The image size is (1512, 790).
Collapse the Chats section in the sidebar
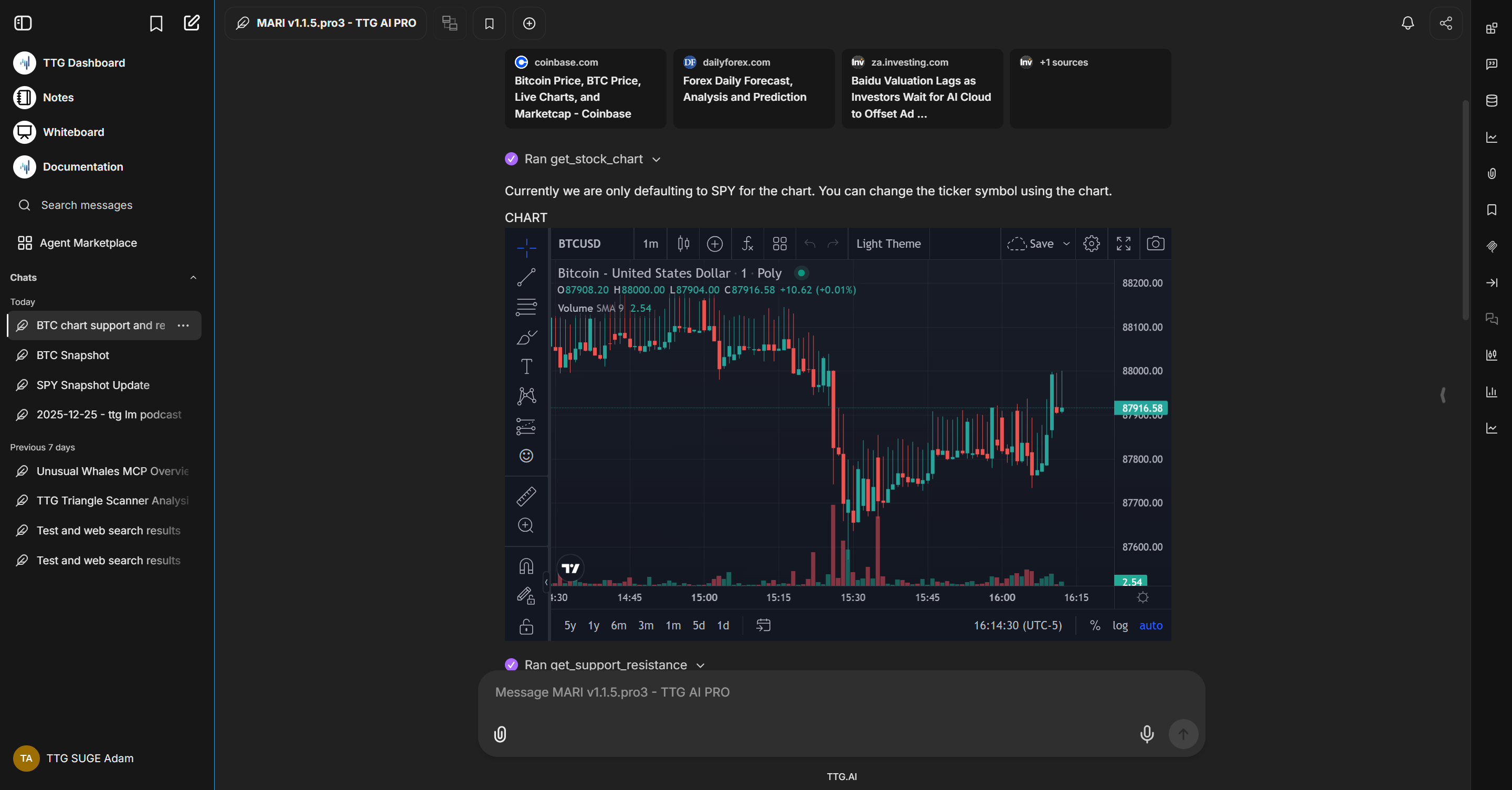pyautogui.click(x=193, y=277)
